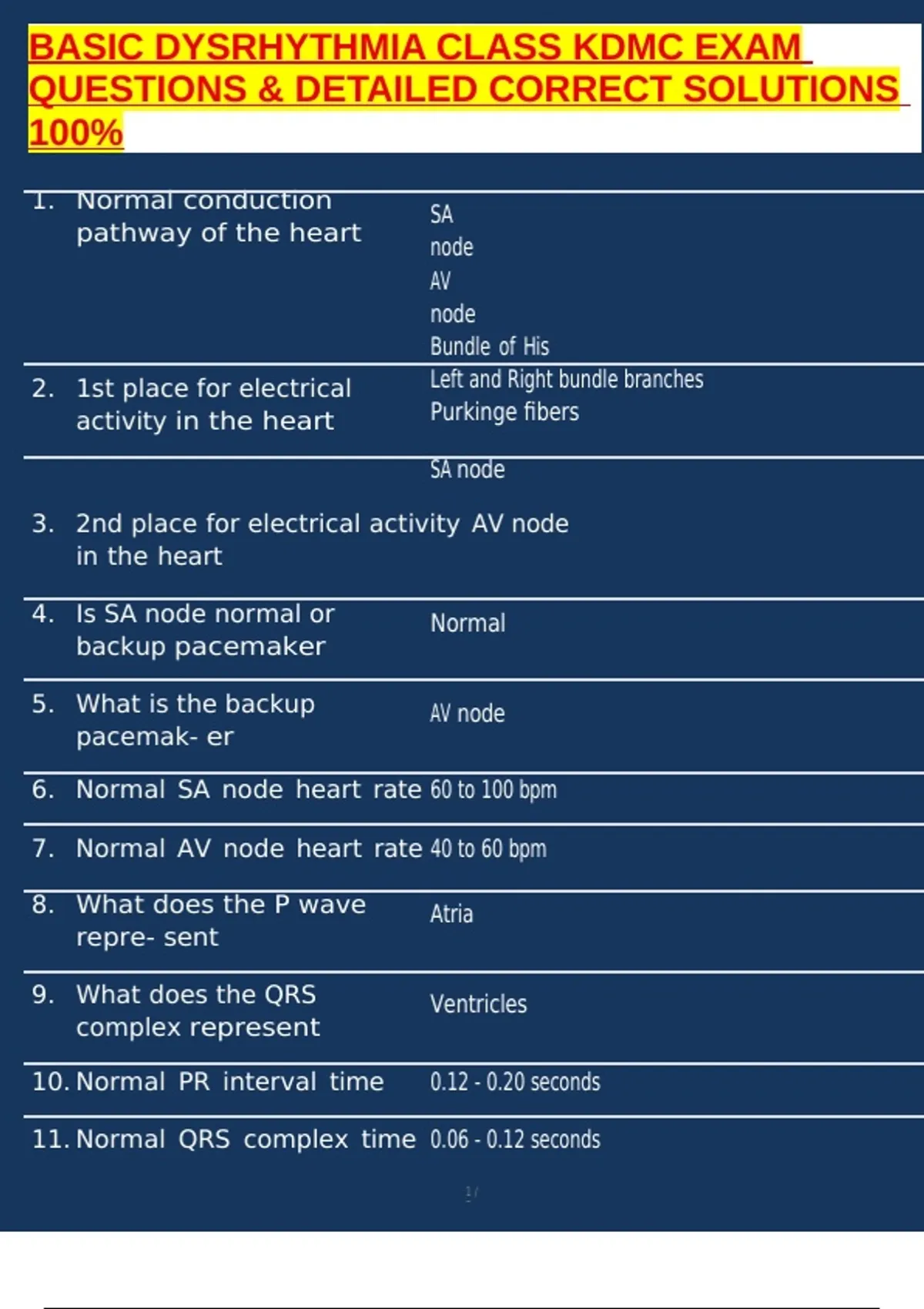Click the 'Purkinge fibers' answer text

click(504, 412)
